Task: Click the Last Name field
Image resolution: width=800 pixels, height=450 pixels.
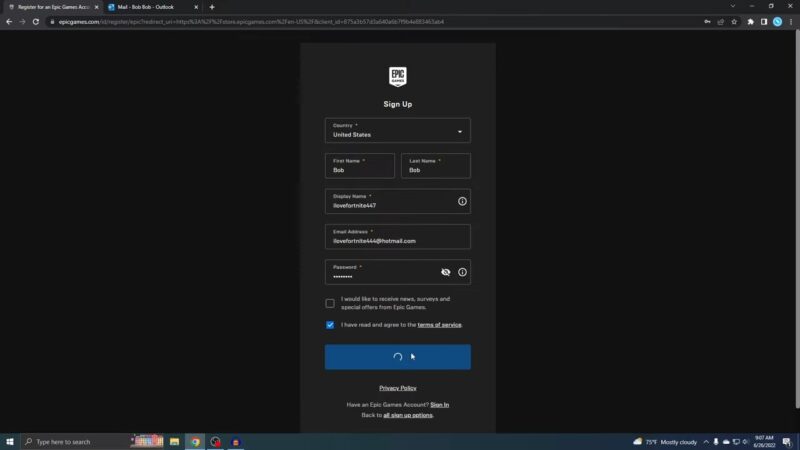Action: tap(436, 166)
